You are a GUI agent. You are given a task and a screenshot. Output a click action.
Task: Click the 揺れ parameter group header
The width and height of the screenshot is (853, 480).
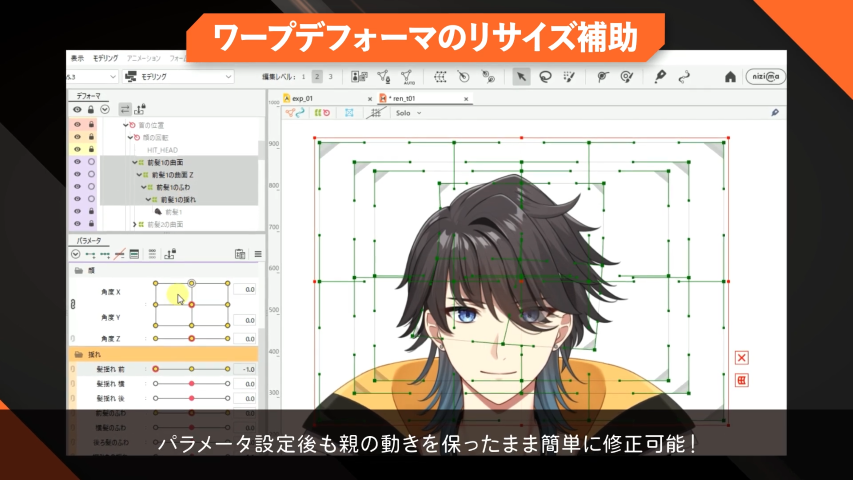tap(163, 354)
